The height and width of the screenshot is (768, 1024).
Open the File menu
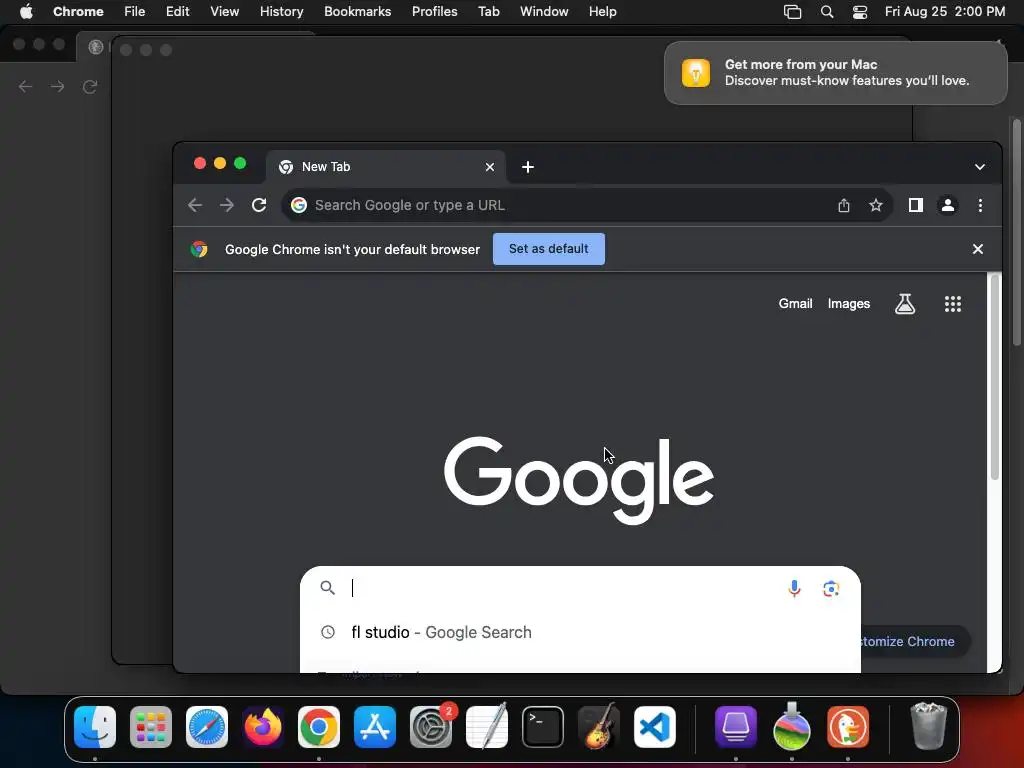coord(135,11)
